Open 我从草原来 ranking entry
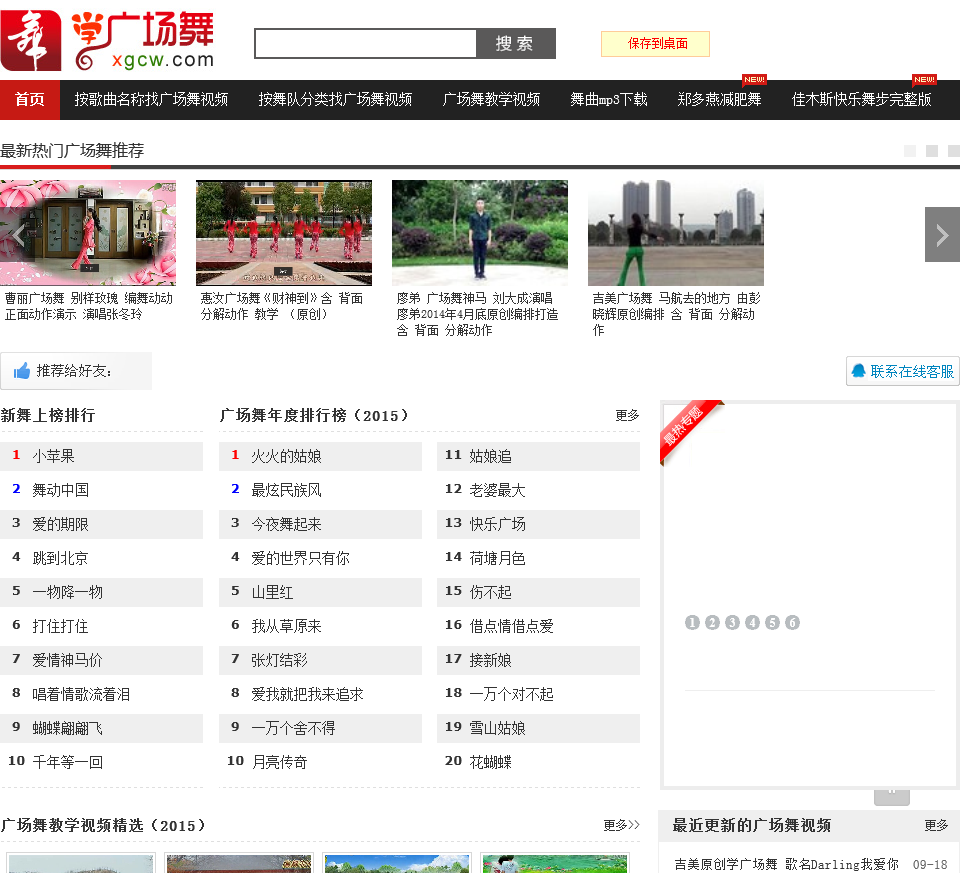This screenshot has width=960, height=873. click(x=287, y=626)
